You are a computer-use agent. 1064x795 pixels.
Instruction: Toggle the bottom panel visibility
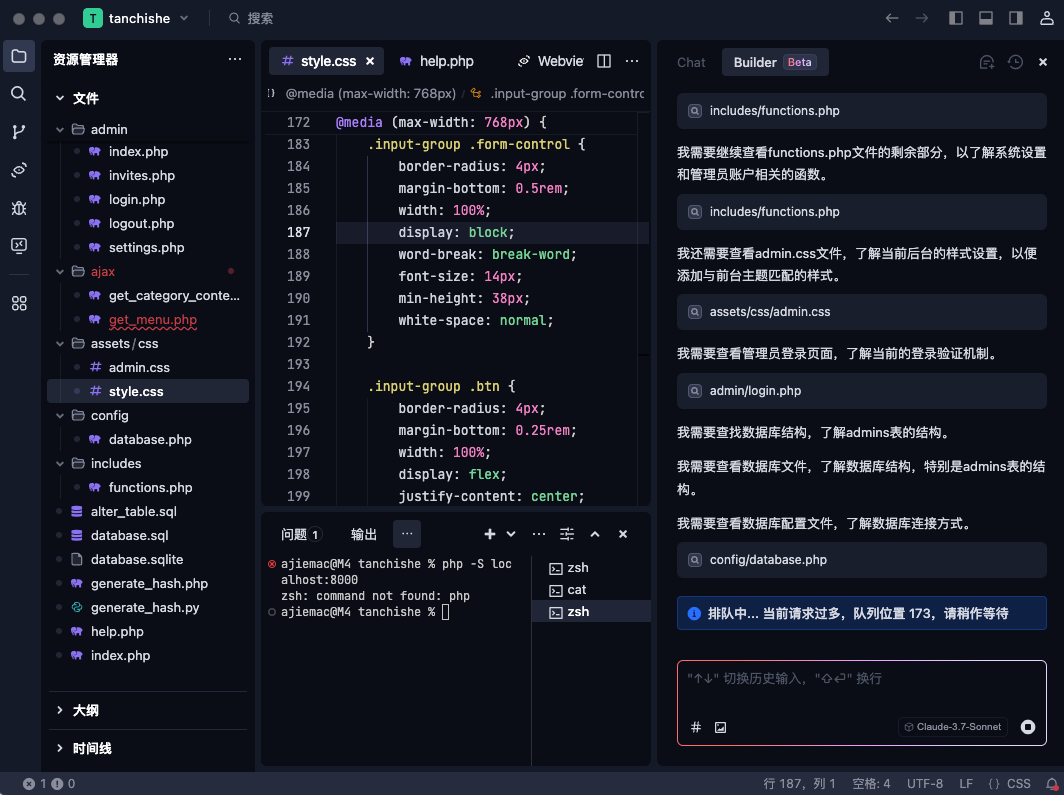click(985, 16)
